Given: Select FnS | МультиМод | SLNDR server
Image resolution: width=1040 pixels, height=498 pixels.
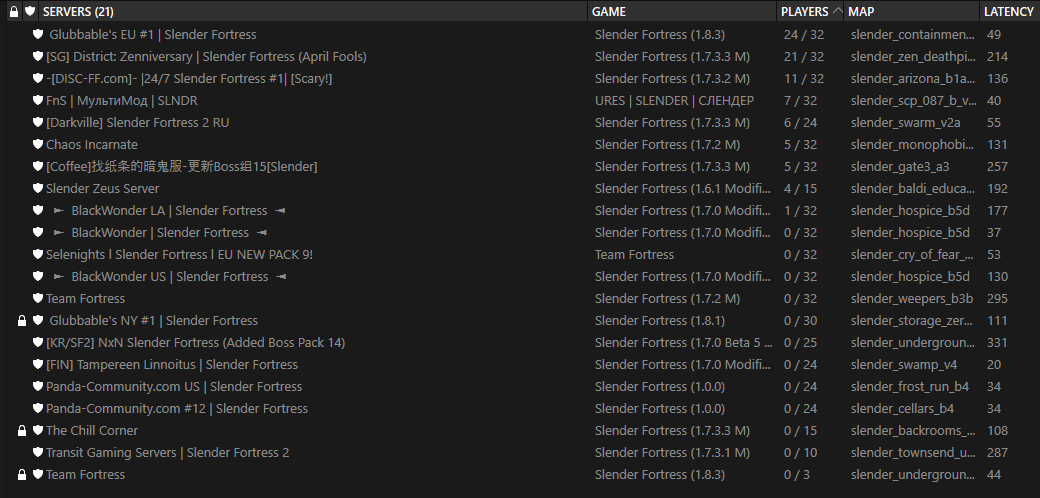Looking at the screenshot, I should pyautogui.click(x=121, y=101).
